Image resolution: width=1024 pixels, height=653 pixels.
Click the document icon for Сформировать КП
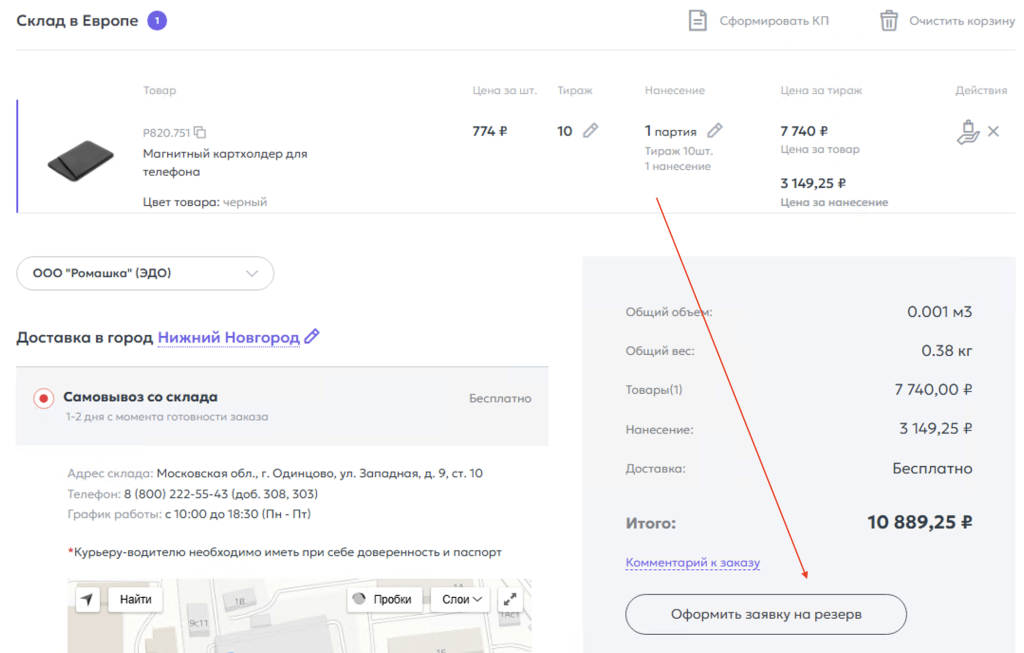click(x=698, y=21)
